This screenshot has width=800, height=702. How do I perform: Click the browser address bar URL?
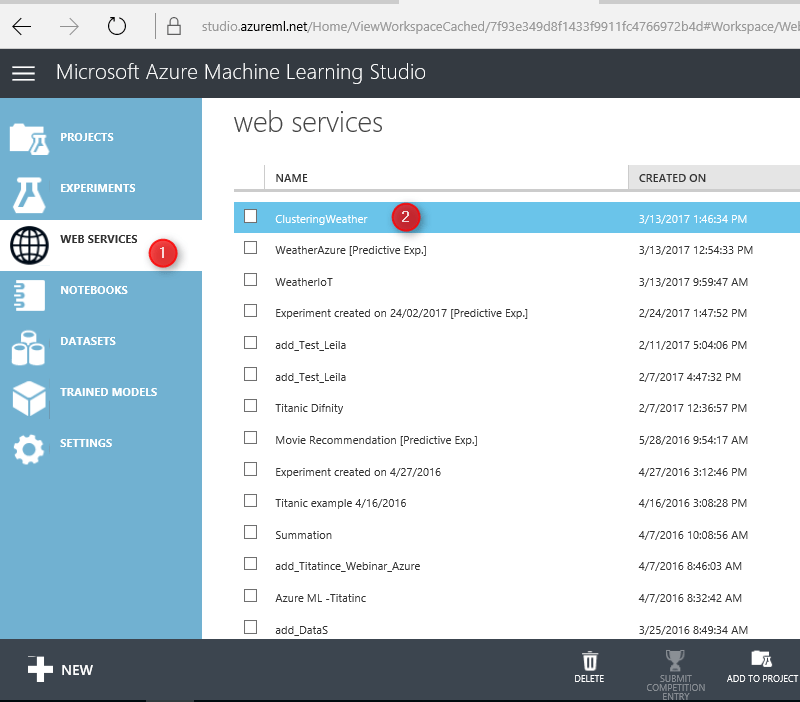(501, 27)
